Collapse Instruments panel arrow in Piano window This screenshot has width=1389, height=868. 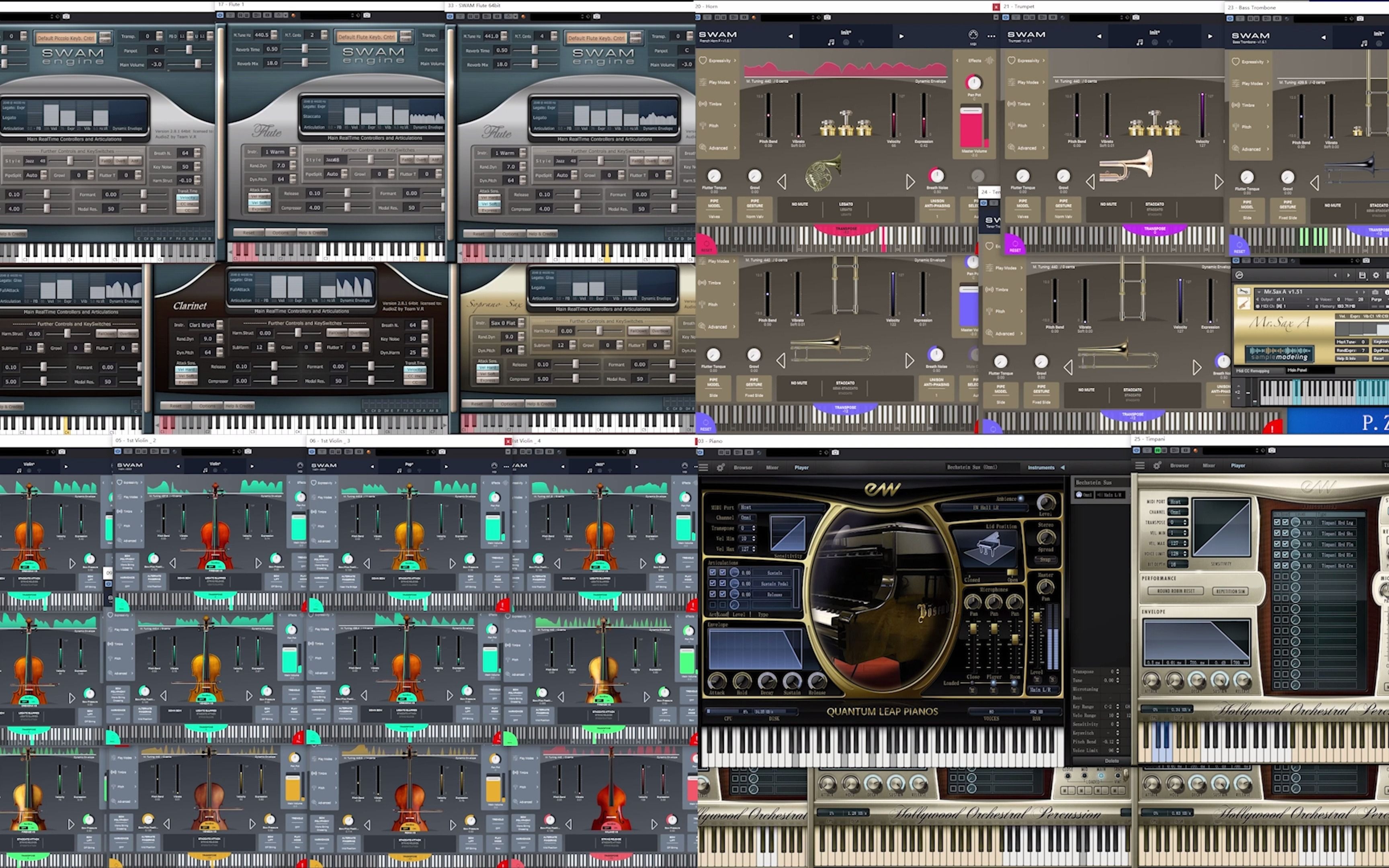click(x=1062, y=467)
